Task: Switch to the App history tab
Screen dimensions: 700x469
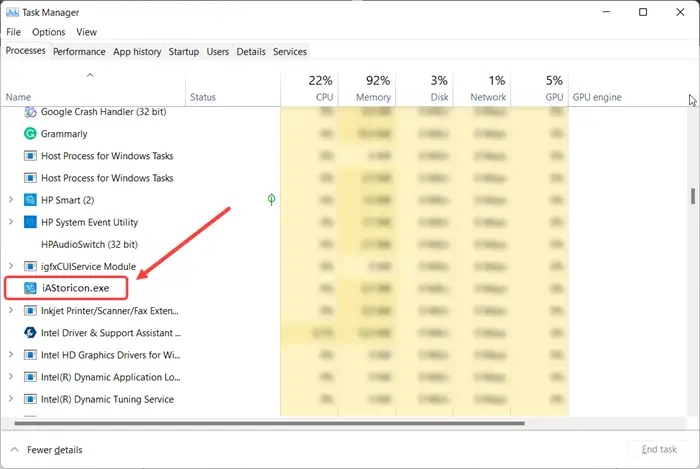Action: click(137, 52)
